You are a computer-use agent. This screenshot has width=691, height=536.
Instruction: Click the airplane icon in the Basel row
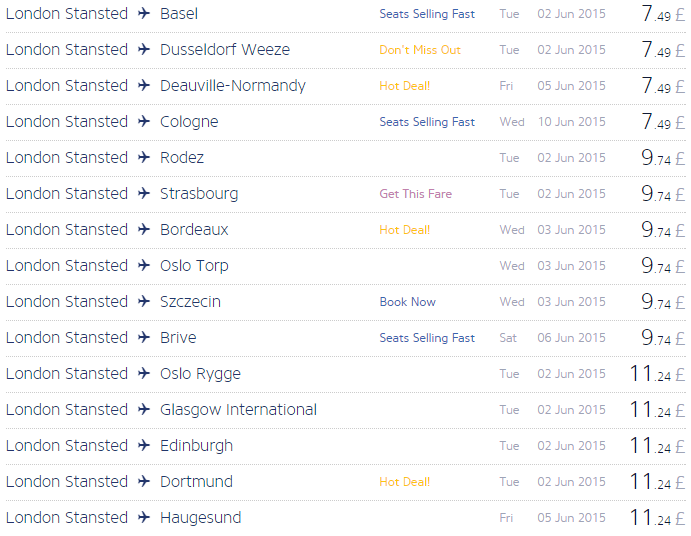(144, 13)
